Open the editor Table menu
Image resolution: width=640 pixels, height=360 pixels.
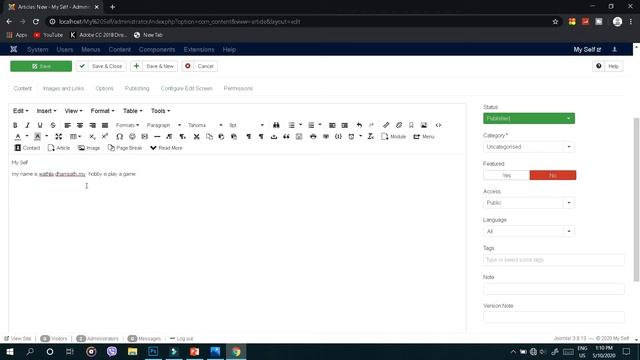(x=133, y=111)
